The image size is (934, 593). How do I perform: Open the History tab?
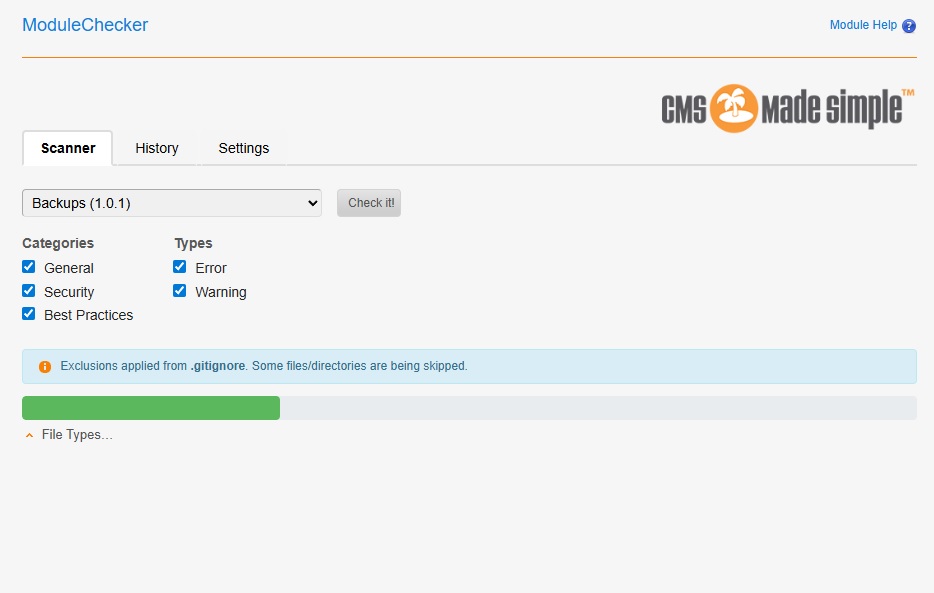[x=157, y=148]
